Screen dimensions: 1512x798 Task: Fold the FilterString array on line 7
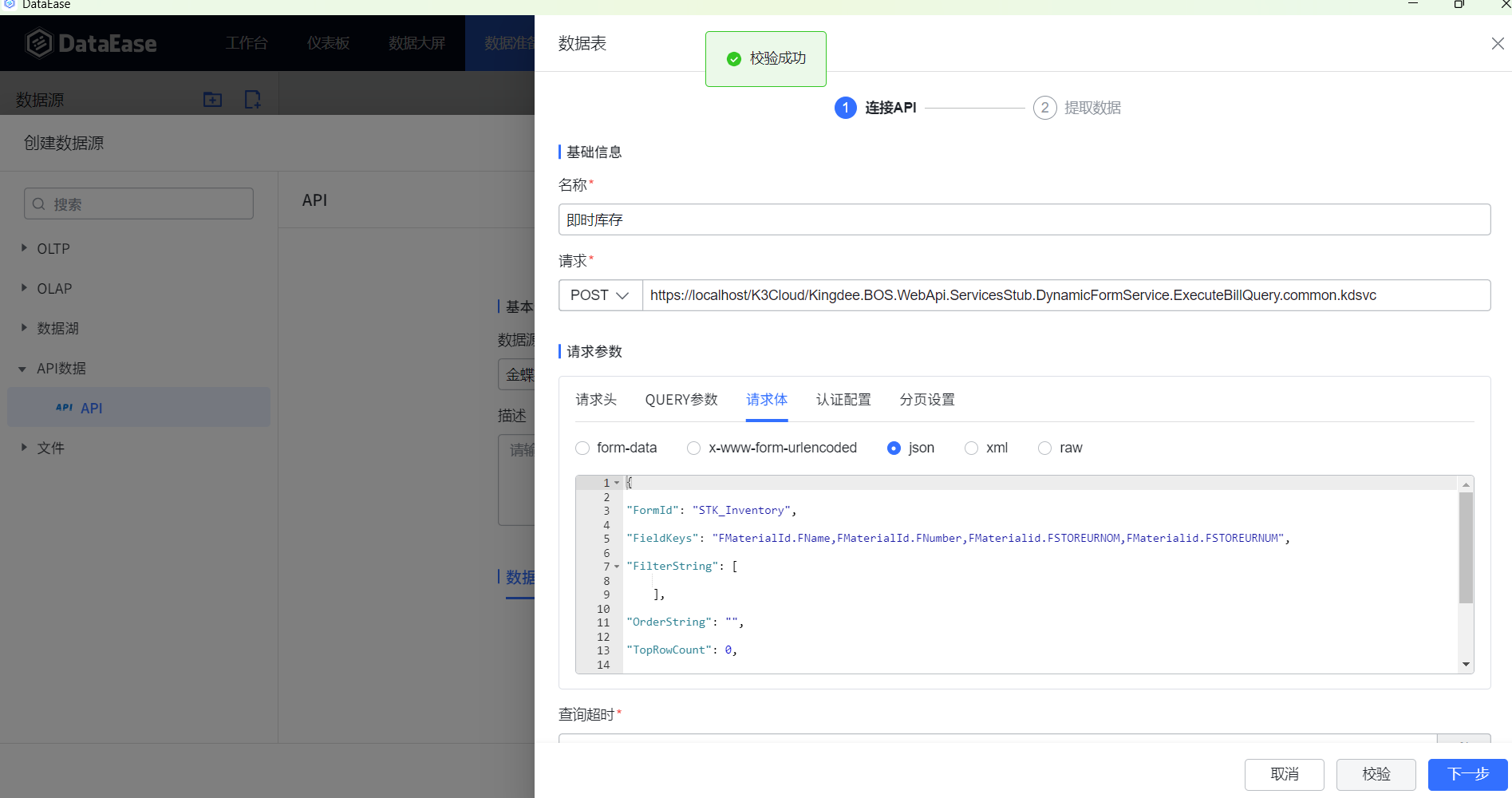617,567
